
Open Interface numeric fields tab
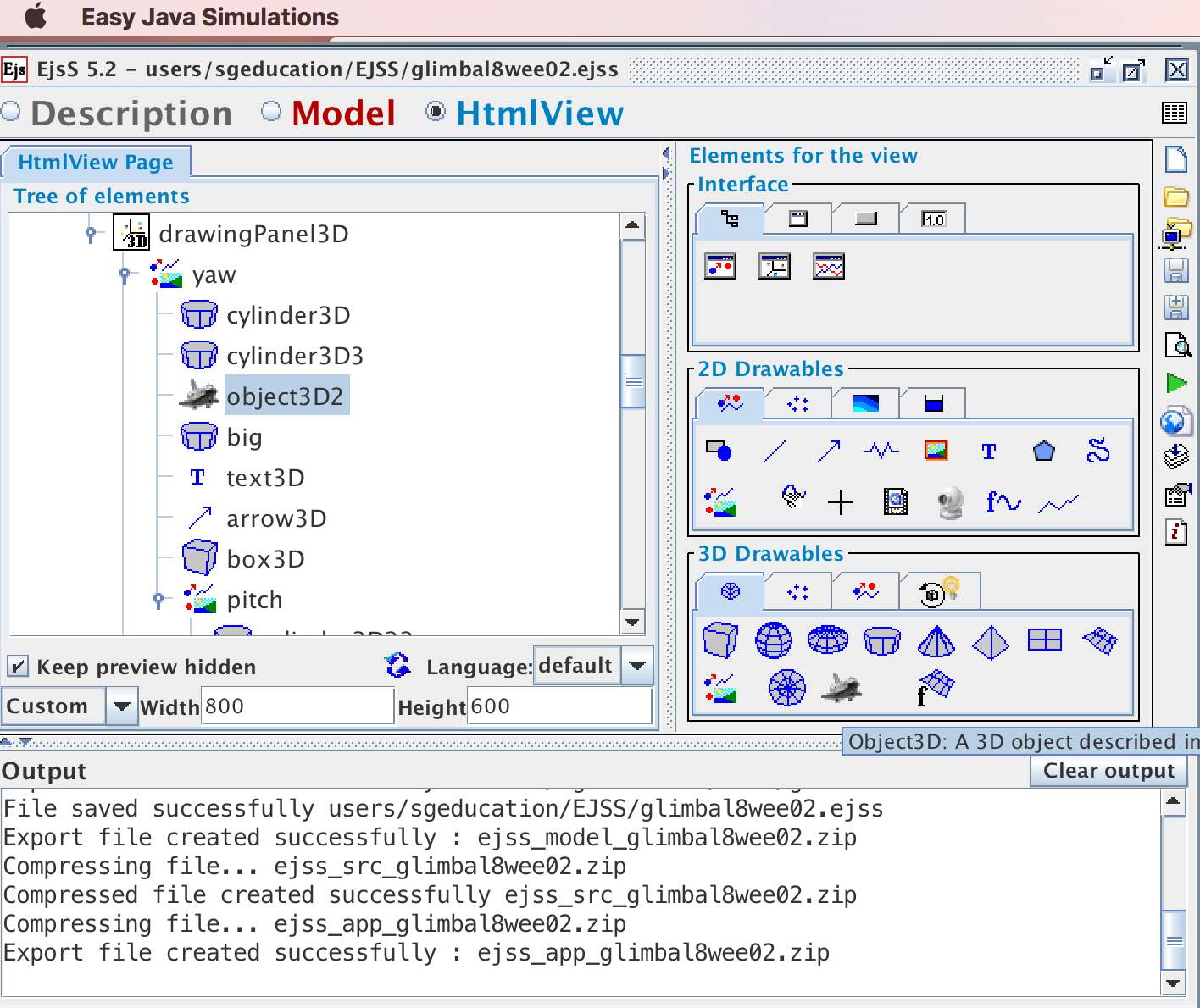pos(933,219)
